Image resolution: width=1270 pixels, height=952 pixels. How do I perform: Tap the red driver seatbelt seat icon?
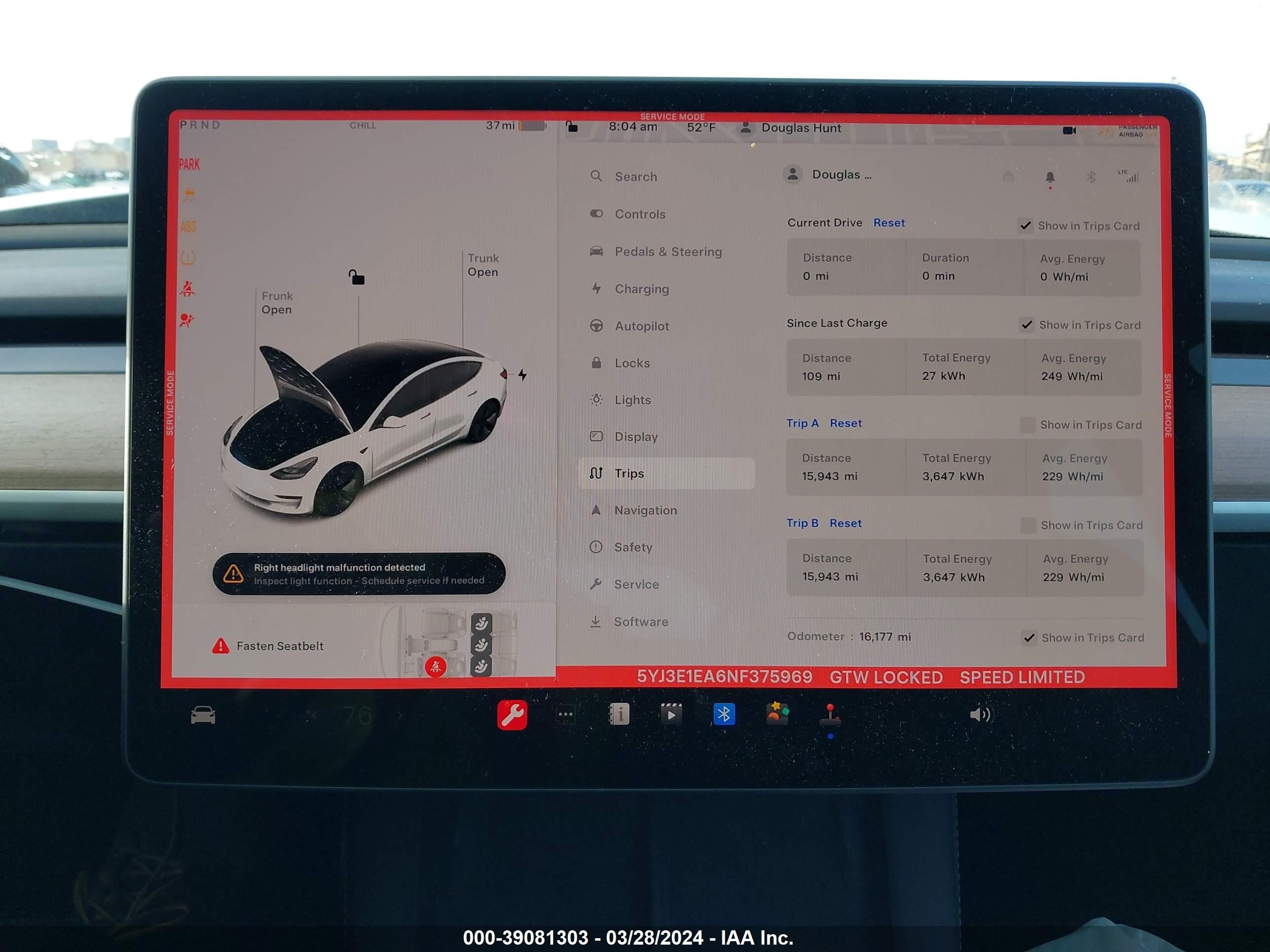tap(435, 667)
